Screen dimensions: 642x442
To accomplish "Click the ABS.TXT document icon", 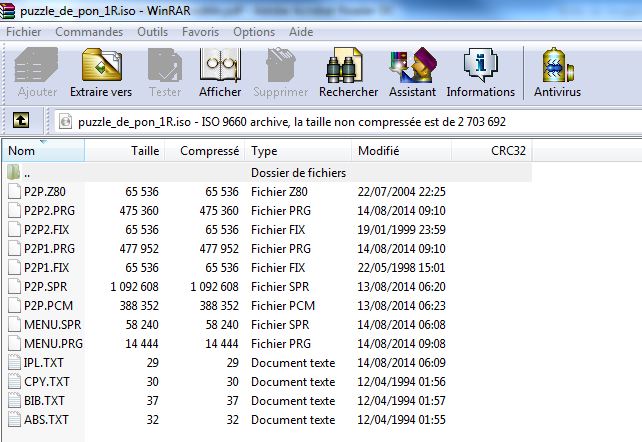I will pos(14,419).
